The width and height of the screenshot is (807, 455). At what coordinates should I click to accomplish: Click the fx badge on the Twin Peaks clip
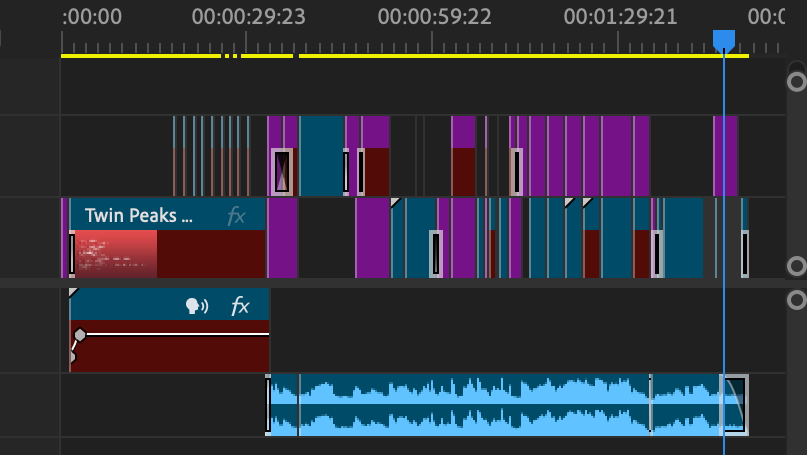click(236, 216)
